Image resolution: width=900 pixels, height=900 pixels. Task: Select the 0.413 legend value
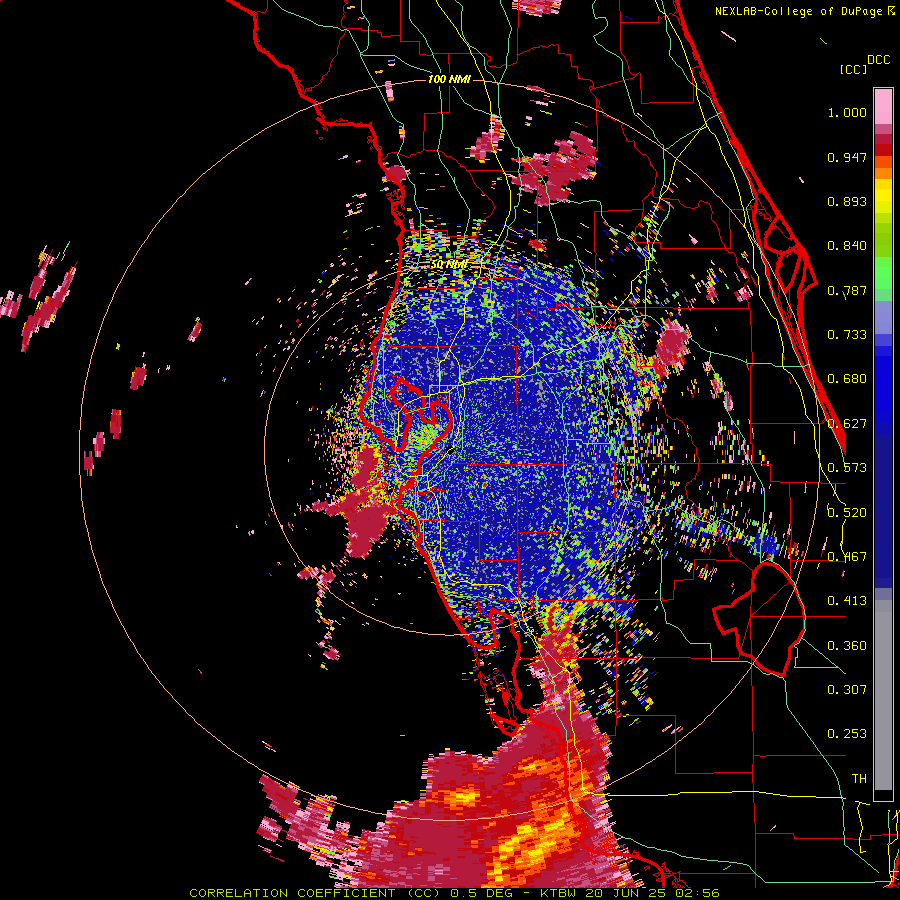(x=847, y=601)
